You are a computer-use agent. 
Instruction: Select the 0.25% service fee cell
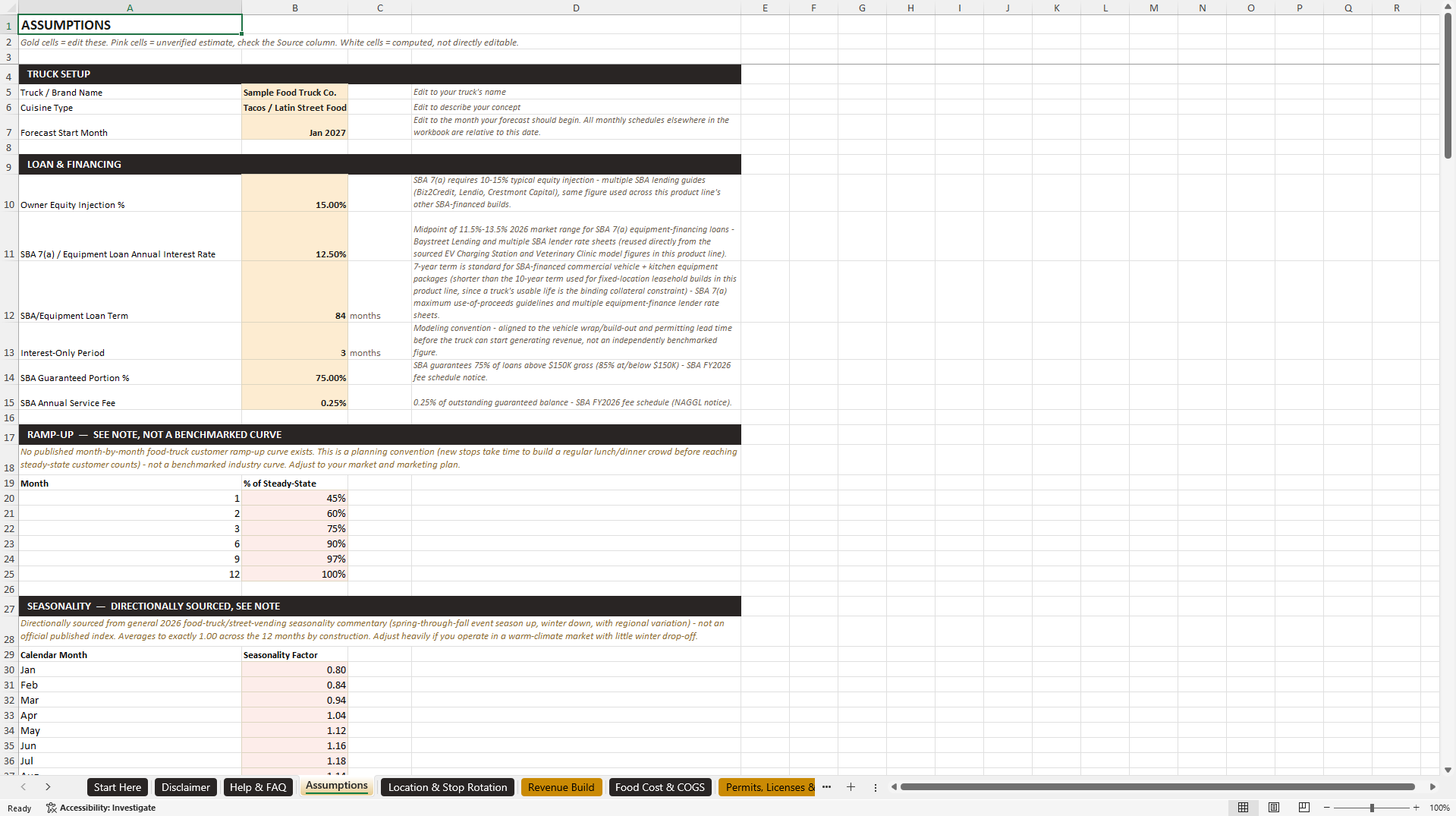tap(294, 397)
